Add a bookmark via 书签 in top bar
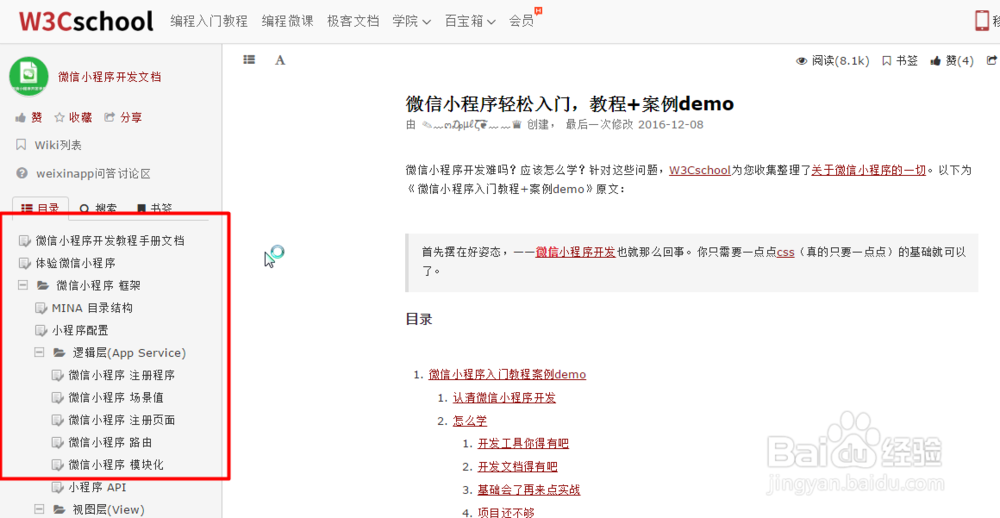This screenshot has height=518, width=1000. tap(900, 61)
